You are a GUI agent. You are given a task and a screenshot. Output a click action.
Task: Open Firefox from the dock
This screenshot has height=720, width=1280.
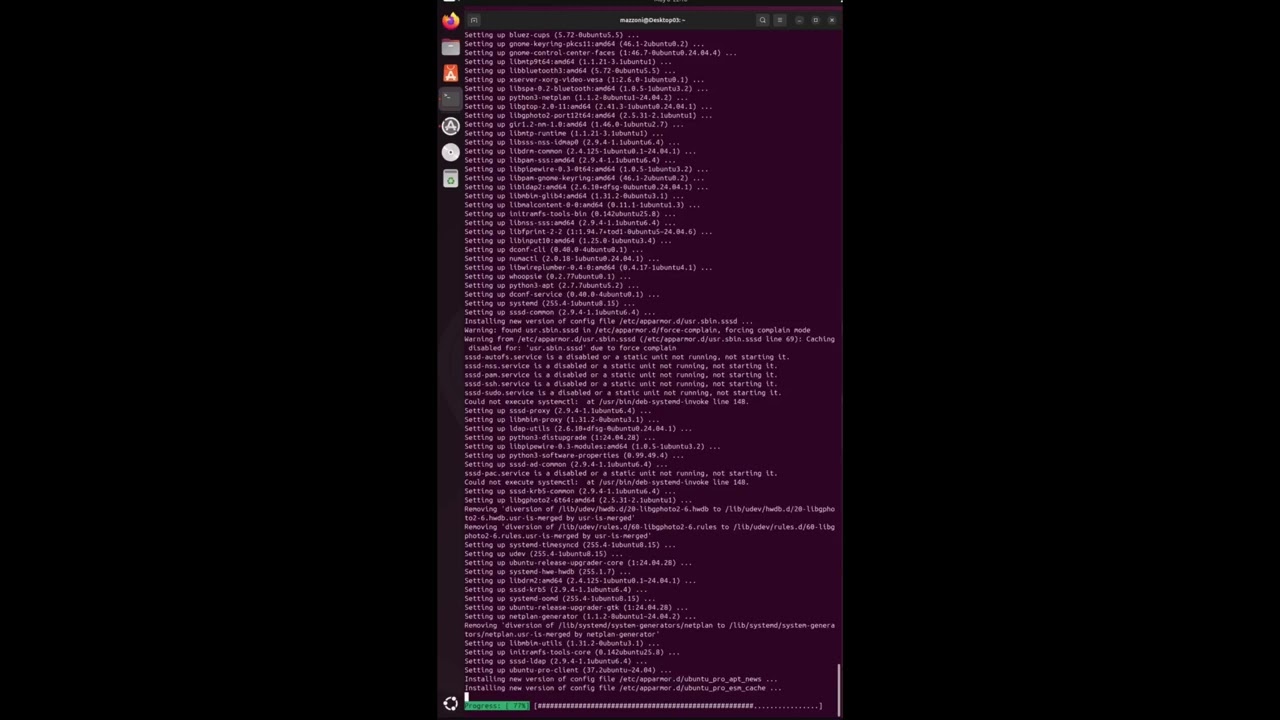[451, 20]
